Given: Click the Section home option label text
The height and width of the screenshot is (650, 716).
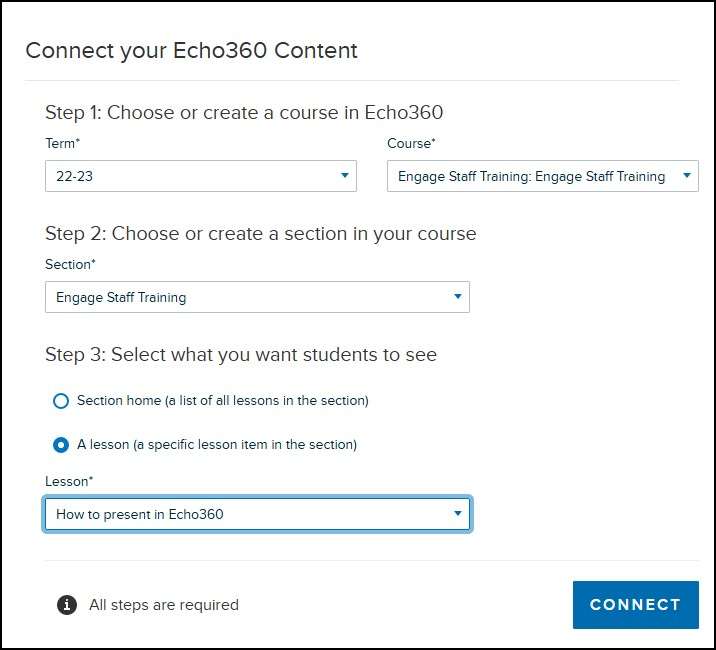Looking at the screenshot, I should (x=223, y=401).
